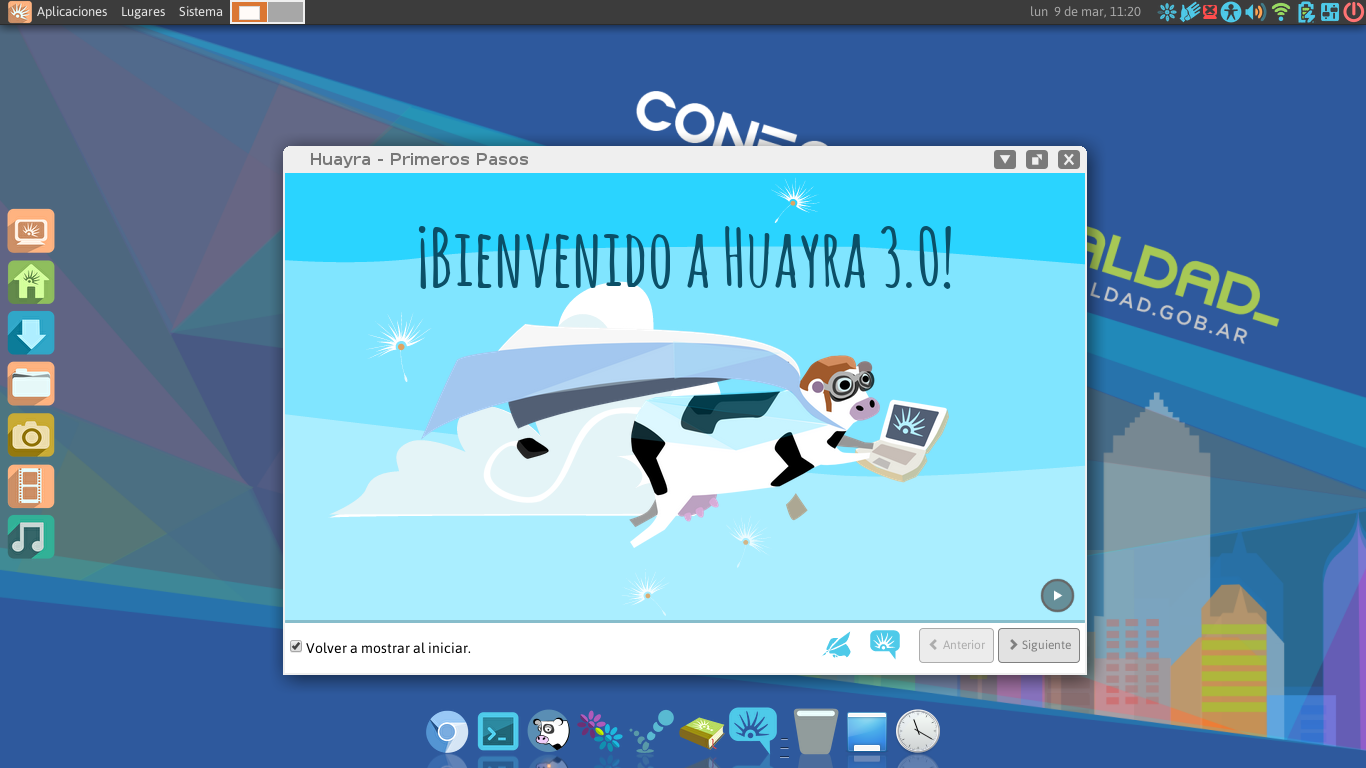Click the cow face dock icon
Image resolution: width=1366 pixels, height=768 pixels.
(549, 732)
